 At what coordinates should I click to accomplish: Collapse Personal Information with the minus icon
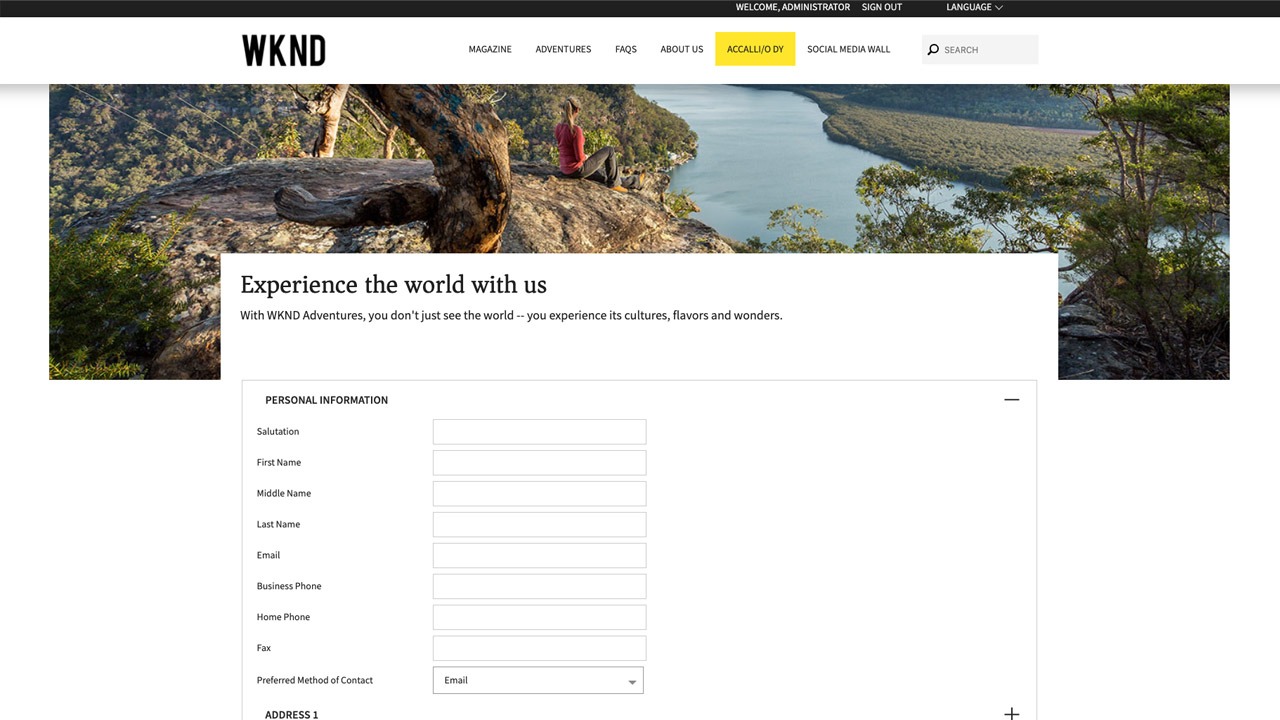[1011, 399]
